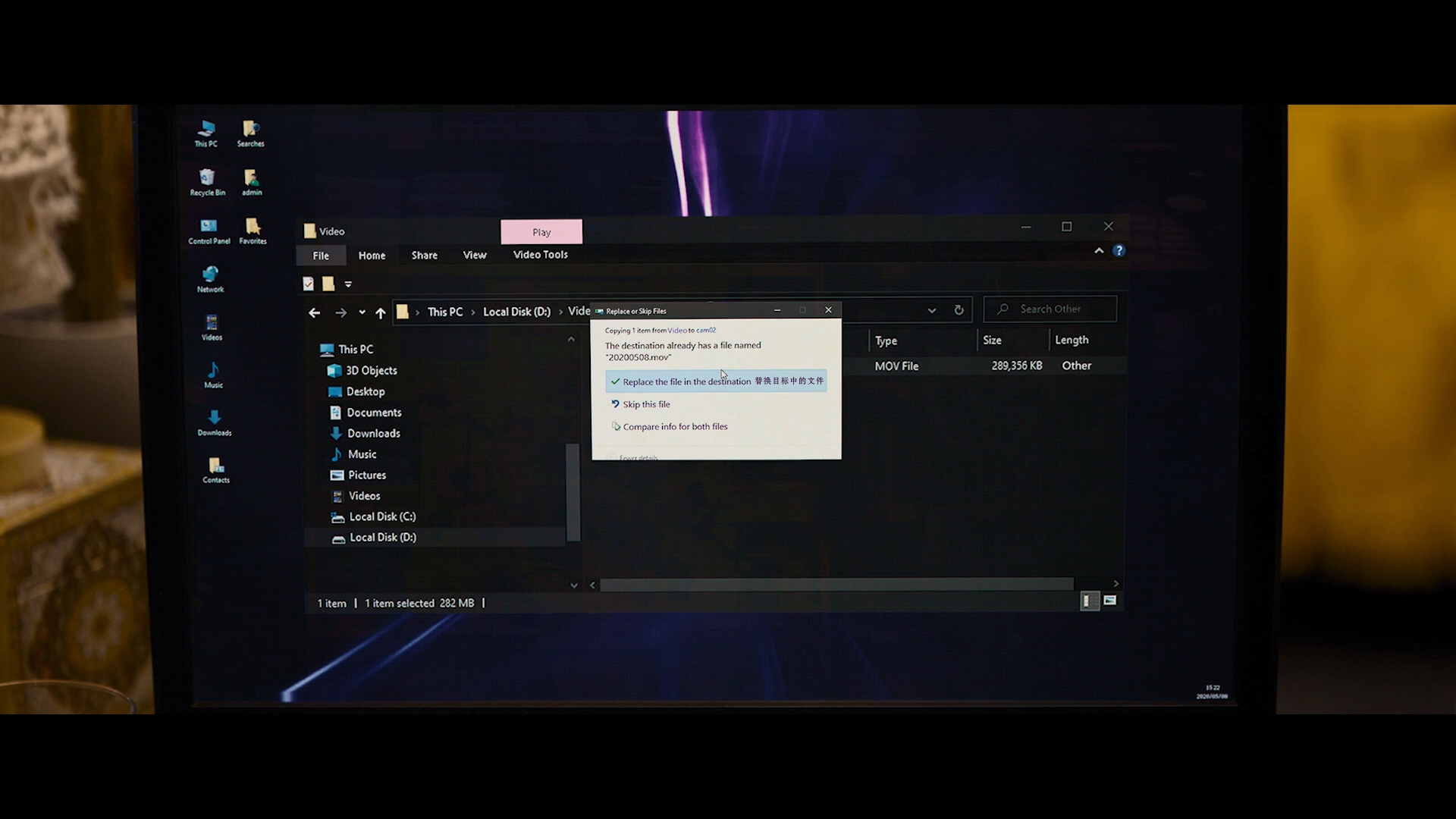The width and height of the screenshot is (1456, 819).
Task: Click the Play tab in ribbon
Action: pos(541,231)
